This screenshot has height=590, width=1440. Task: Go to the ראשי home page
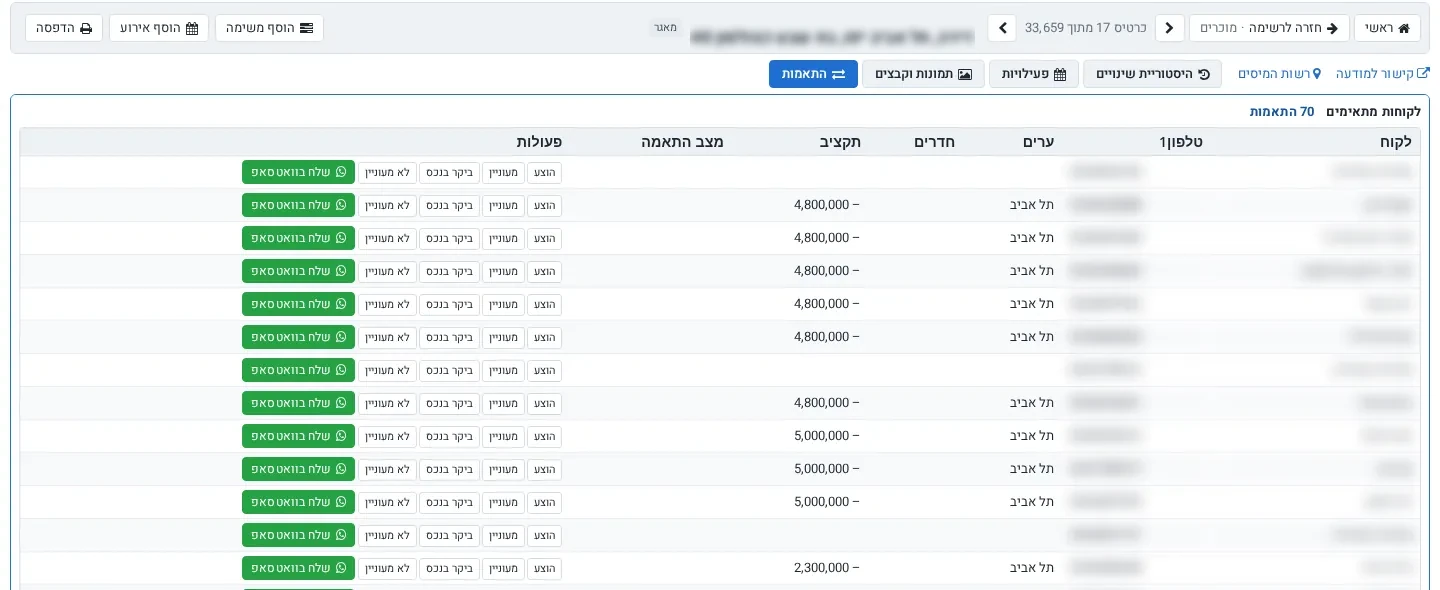1387,28
